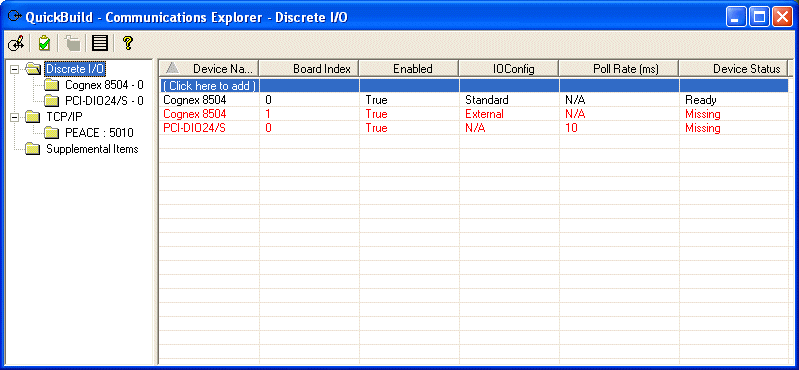Click Board Index 0 in the Ready row
This screenshot has width=799, height=370.
click(x=269, y=100)
